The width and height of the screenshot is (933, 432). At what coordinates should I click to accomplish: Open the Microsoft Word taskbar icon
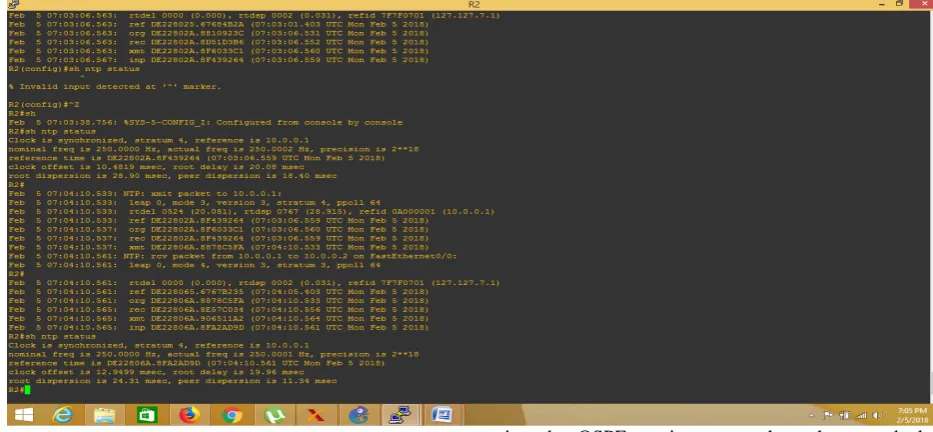tap(442, 415)
